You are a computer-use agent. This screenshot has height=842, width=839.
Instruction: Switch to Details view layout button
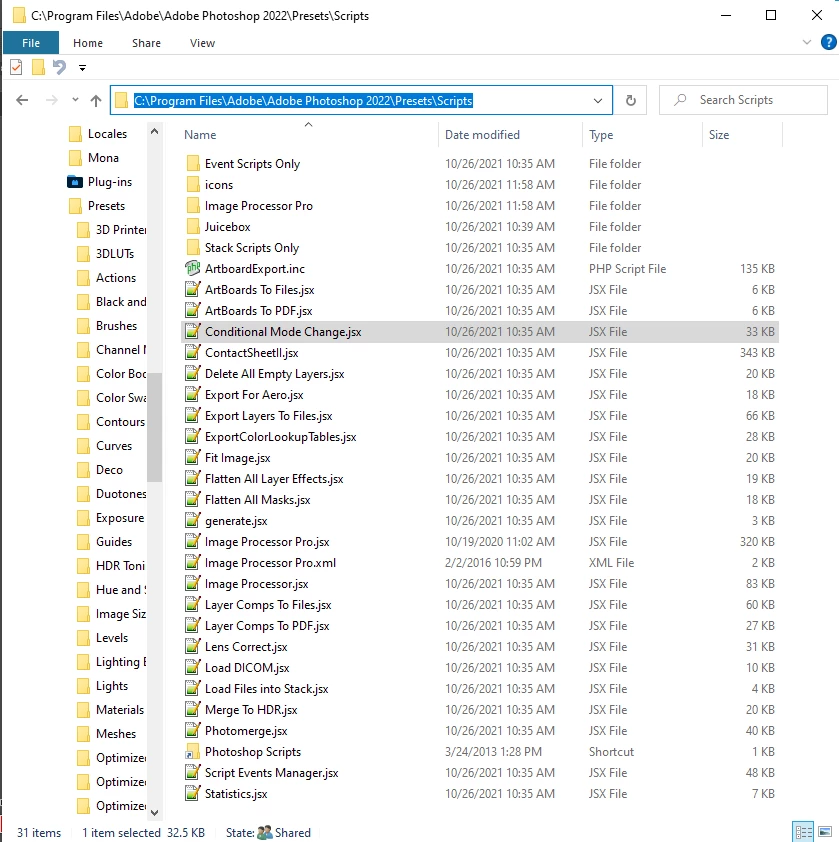pyautogui.click(x=804, y=832)
